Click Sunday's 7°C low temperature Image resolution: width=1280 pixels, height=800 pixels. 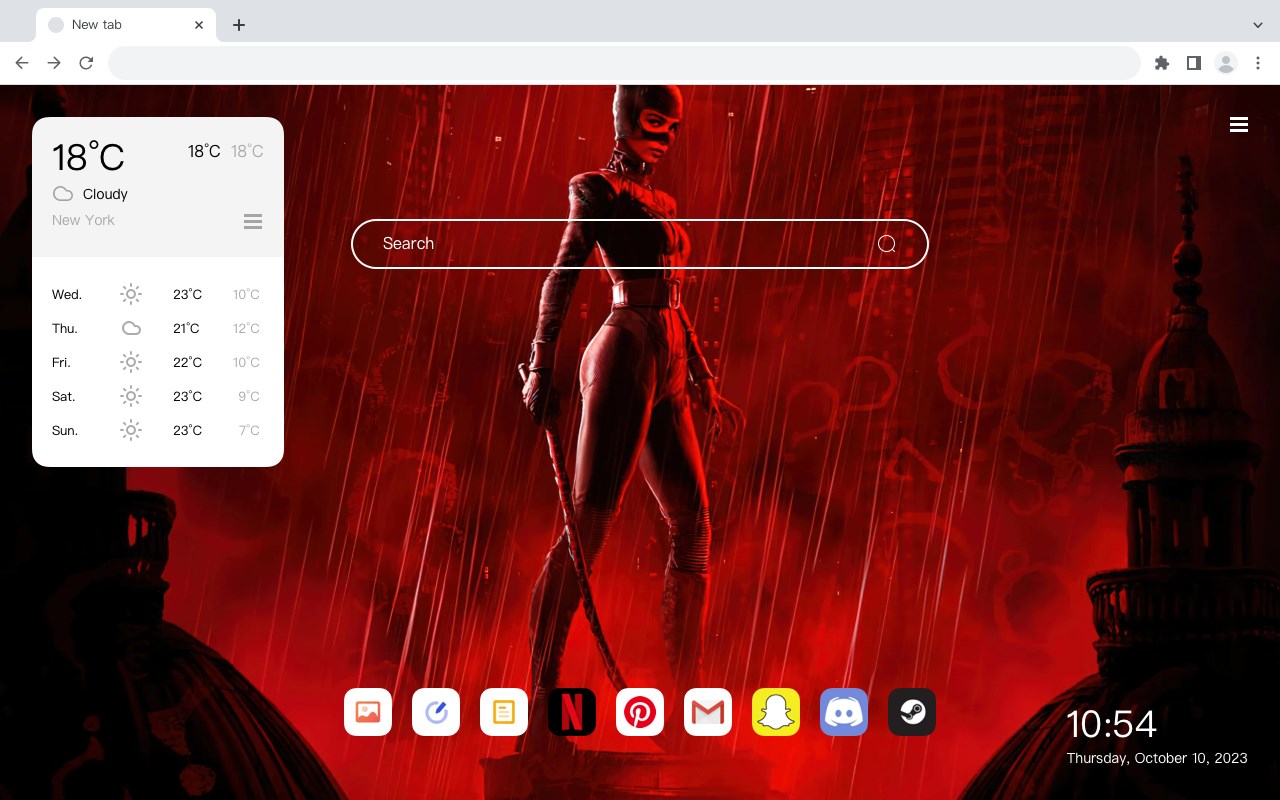click(249, 430)
